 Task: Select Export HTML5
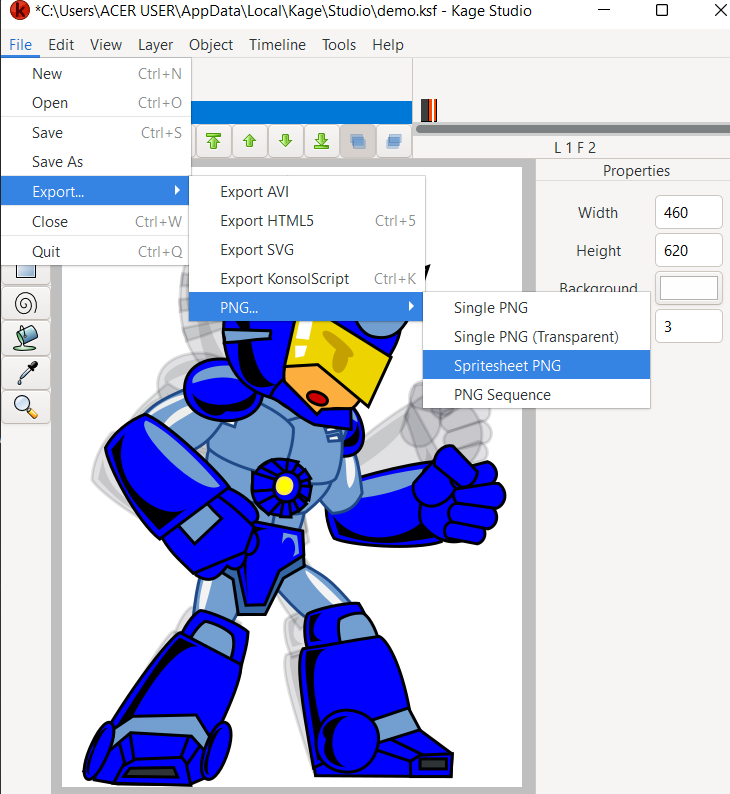click(306, 221)
